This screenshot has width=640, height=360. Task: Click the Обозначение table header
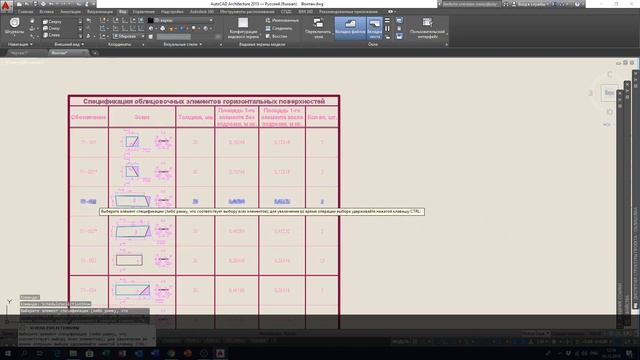pos(89,117)
